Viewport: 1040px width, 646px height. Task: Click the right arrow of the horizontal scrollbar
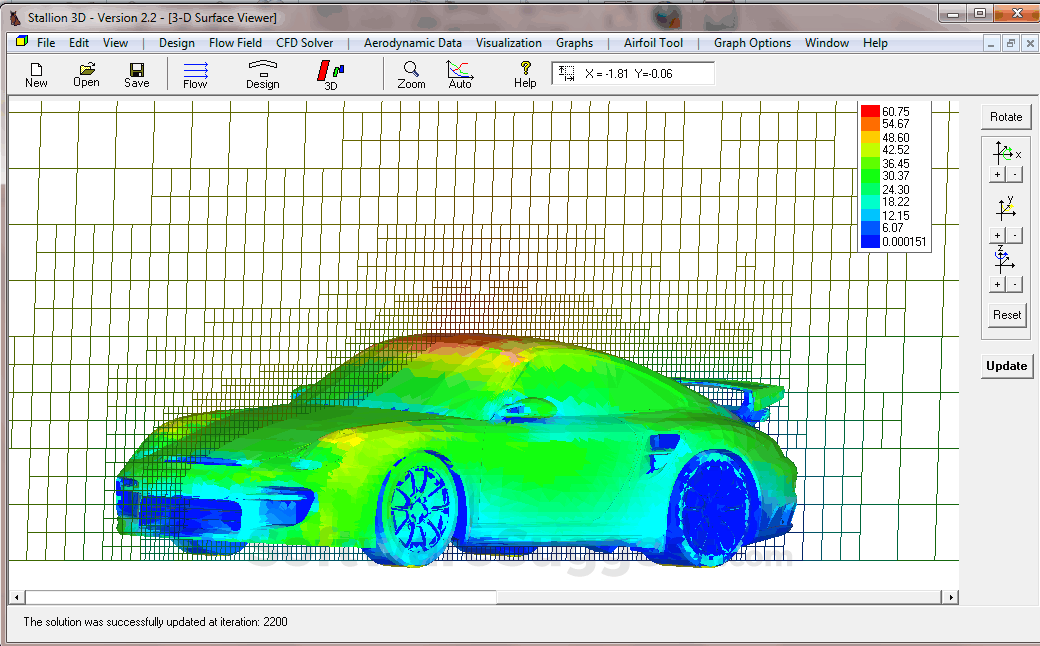[x=950, y=596]
